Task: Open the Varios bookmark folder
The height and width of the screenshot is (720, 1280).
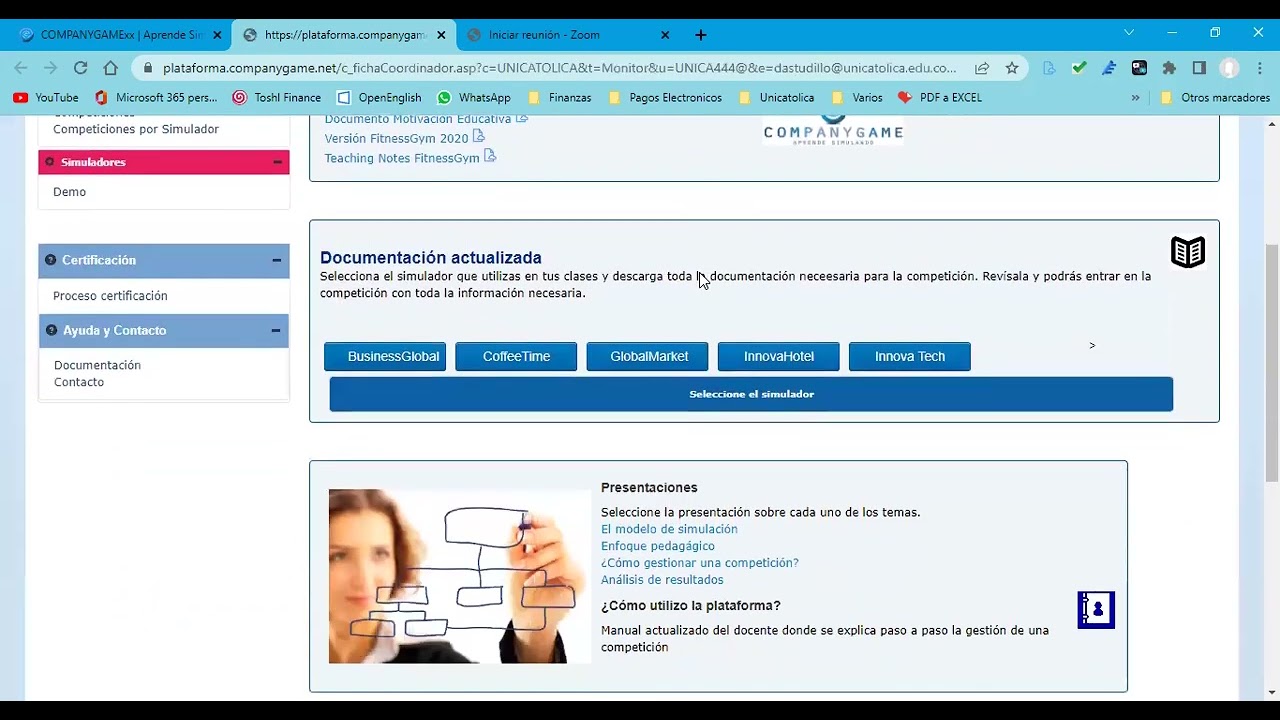Action: coord(857,98)
